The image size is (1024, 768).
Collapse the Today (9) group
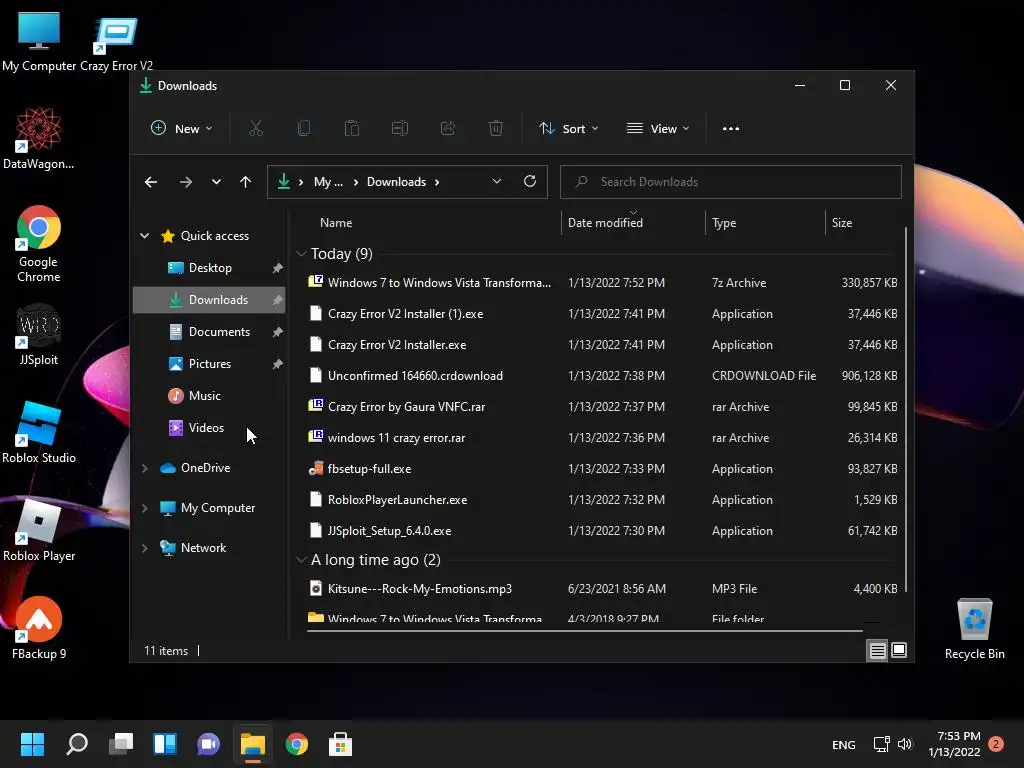point(301,253)
